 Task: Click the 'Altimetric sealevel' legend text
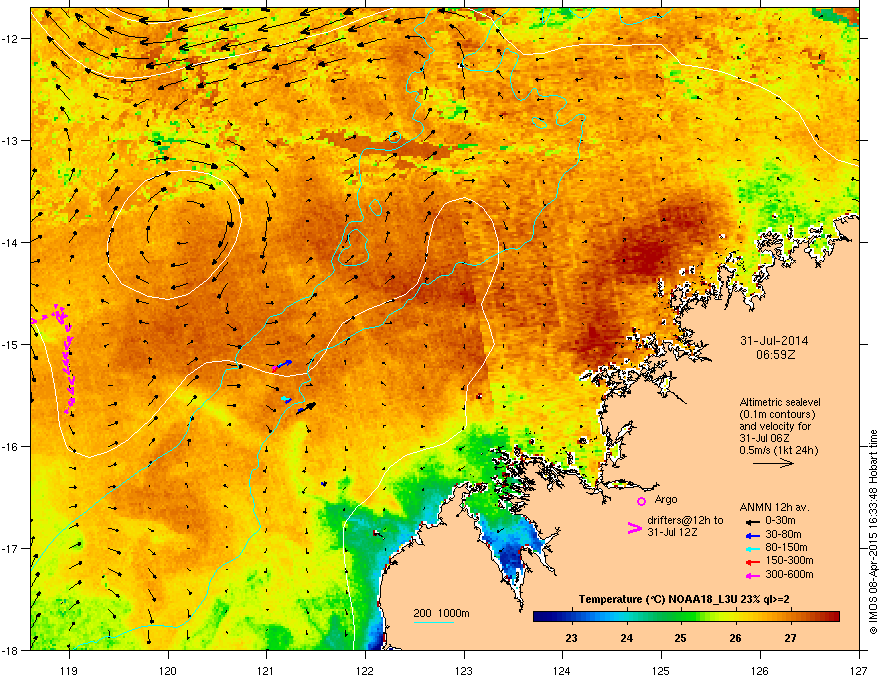tap(780, 402)
